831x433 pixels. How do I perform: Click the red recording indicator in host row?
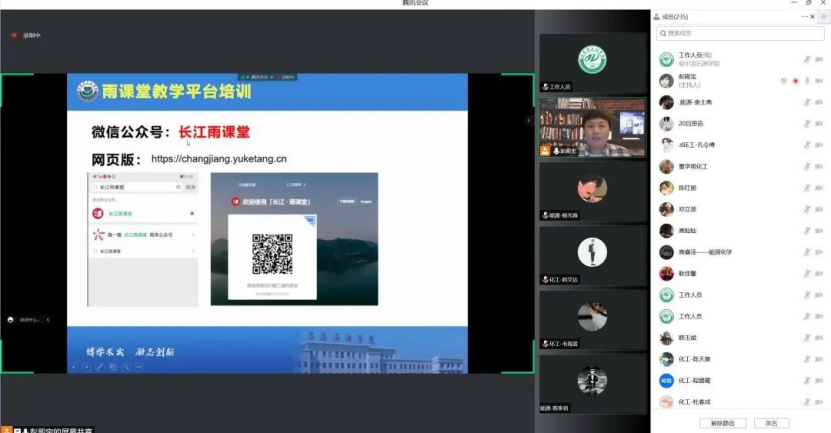pyautogui.click(x=795, y=81)
